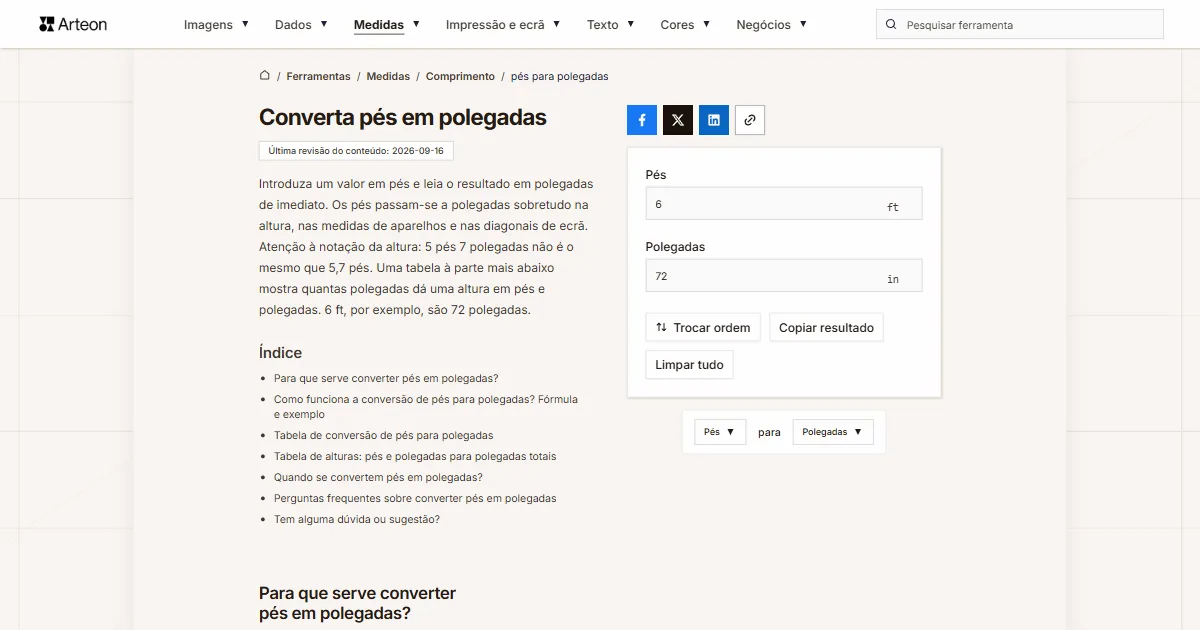The image size is (1200, 630).
Task: Open the Imagens menu
Action: [x=216, y=24]
